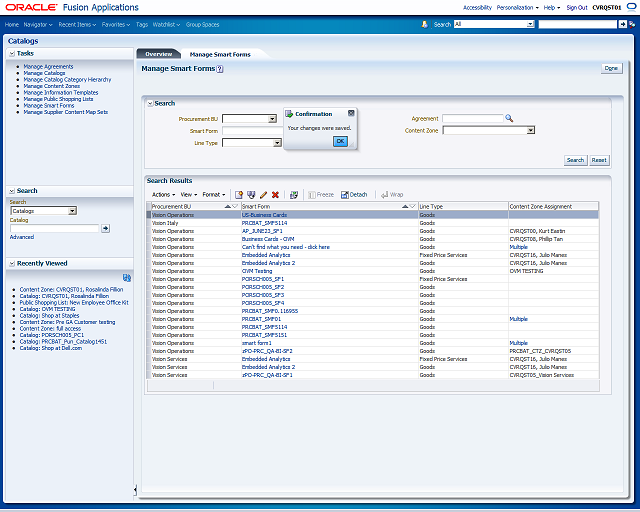Open the Manage Content Zones link
Screen dimensions: 640x512
tap(50, 86)
